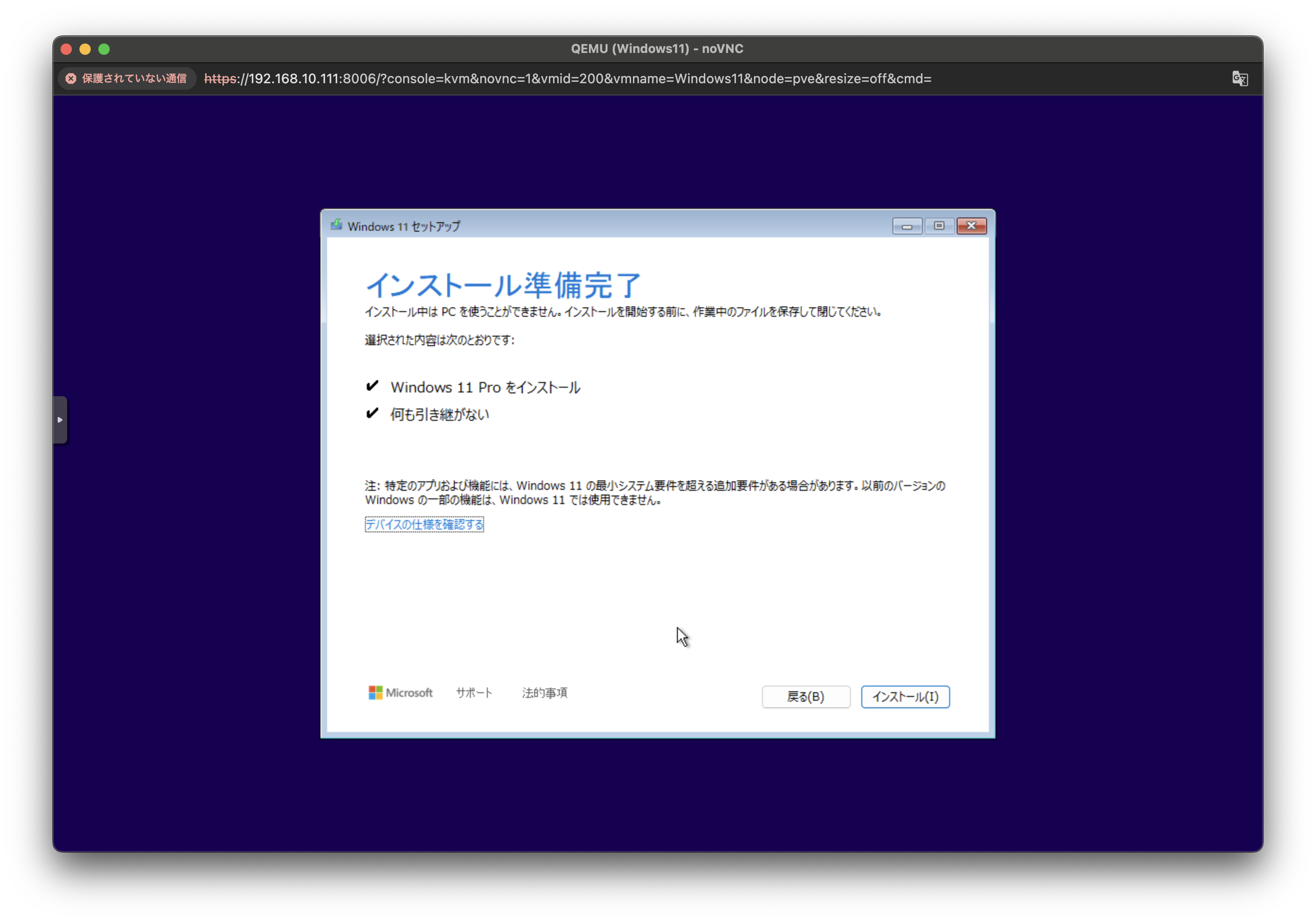Image resolution: width=1316 pixels, height=922 pixels.
Task: Click the translate page icon
Action: 1240,78
